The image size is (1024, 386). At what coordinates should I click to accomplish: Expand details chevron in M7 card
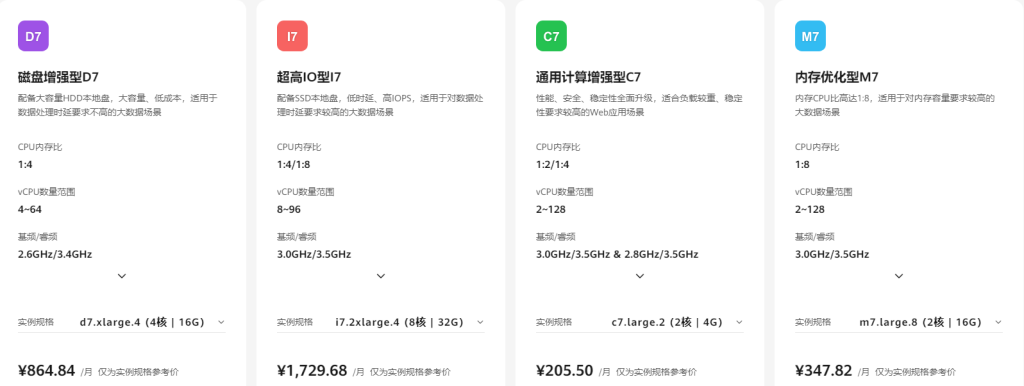click(899, 276)
